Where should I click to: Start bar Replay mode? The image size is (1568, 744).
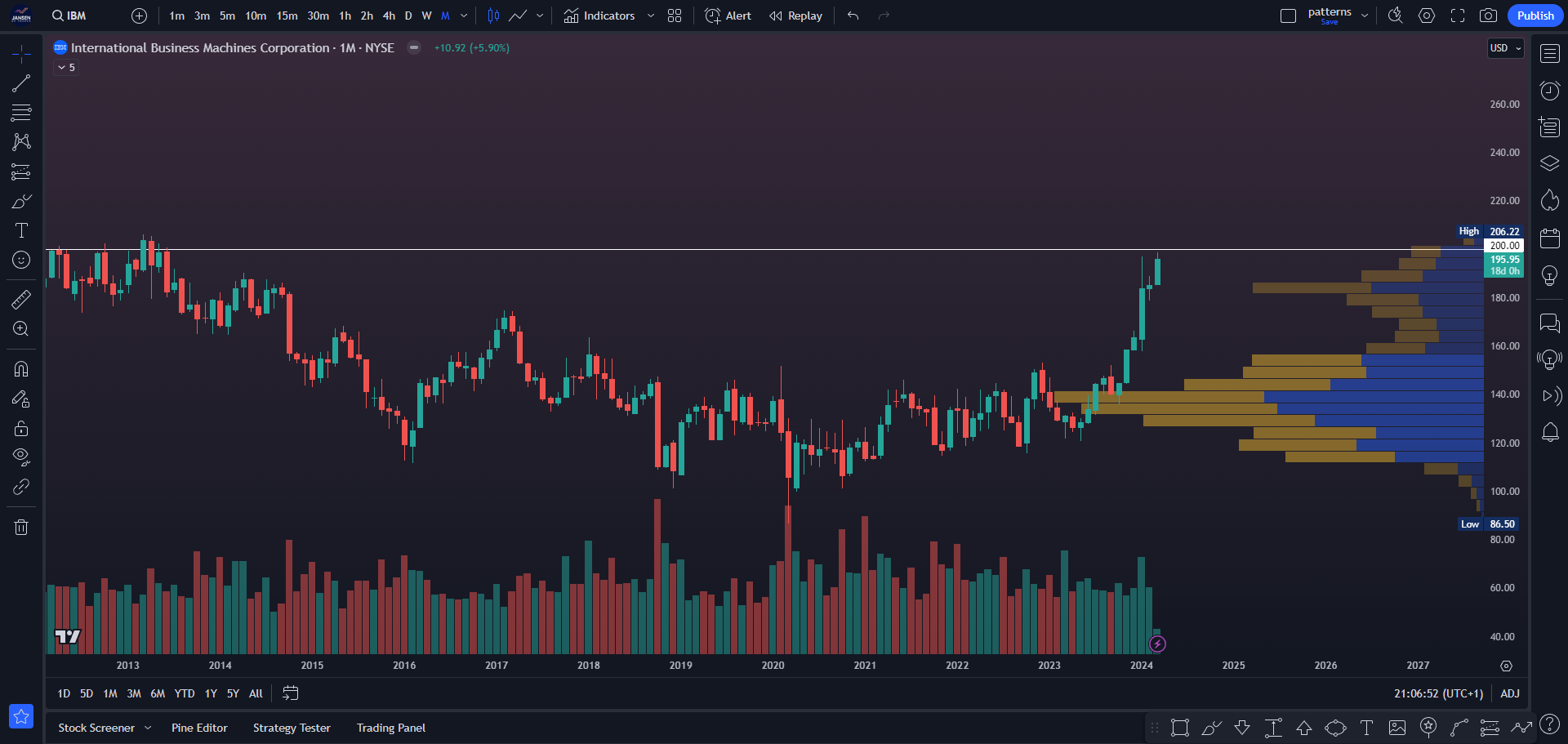[x=795, y=16]
